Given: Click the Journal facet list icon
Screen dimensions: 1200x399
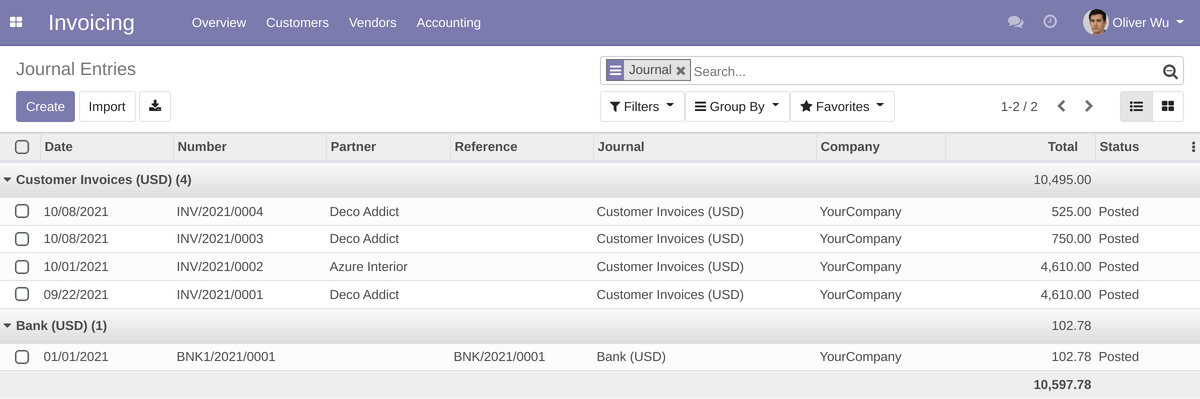Looking at the screenshot, I should point(615,71).
